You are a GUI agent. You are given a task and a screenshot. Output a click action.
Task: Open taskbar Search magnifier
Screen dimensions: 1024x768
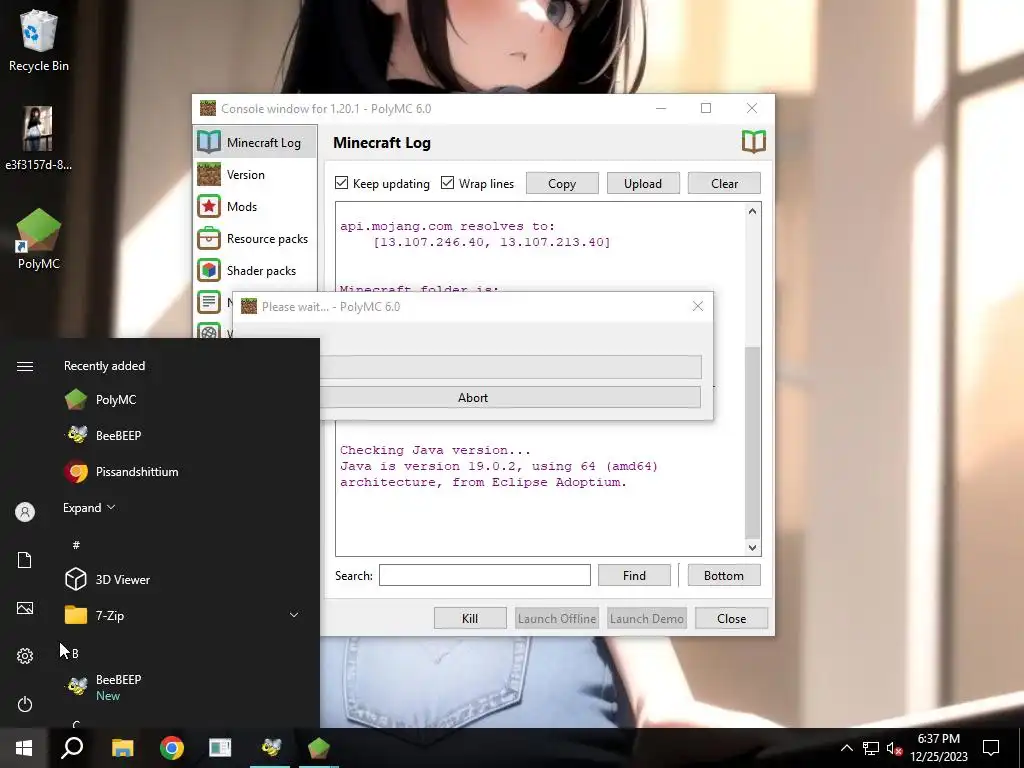point(72,748)
